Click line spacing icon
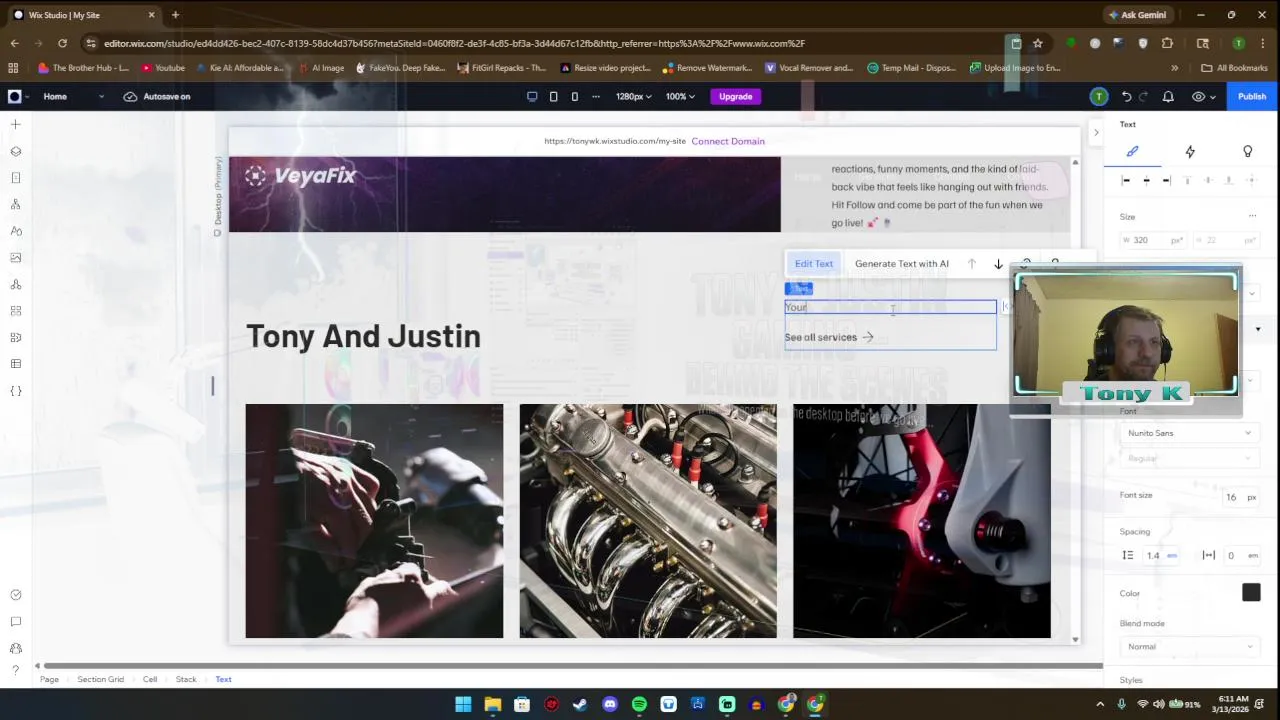Image resolution: width=1280 pixels, height=720 pixels. 1128,555
